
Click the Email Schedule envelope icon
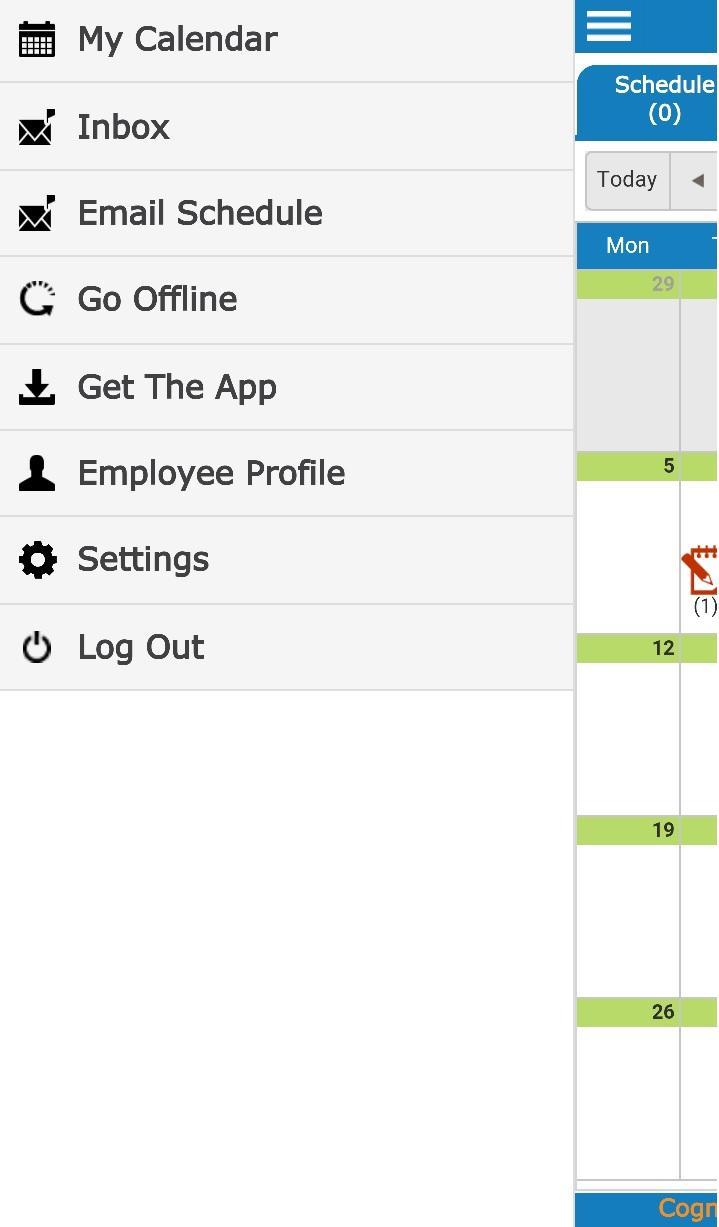tap(37, 214)
